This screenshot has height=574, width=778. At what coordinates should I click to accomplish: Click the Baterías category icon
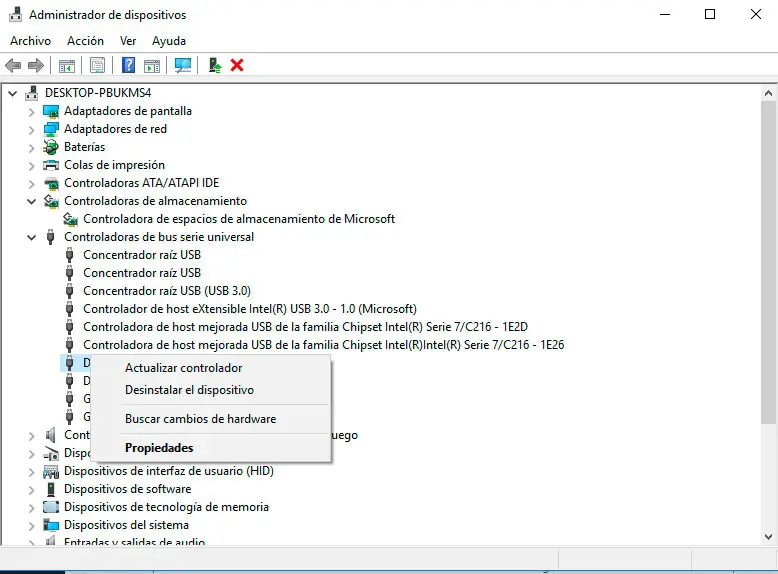coord(51,147)
